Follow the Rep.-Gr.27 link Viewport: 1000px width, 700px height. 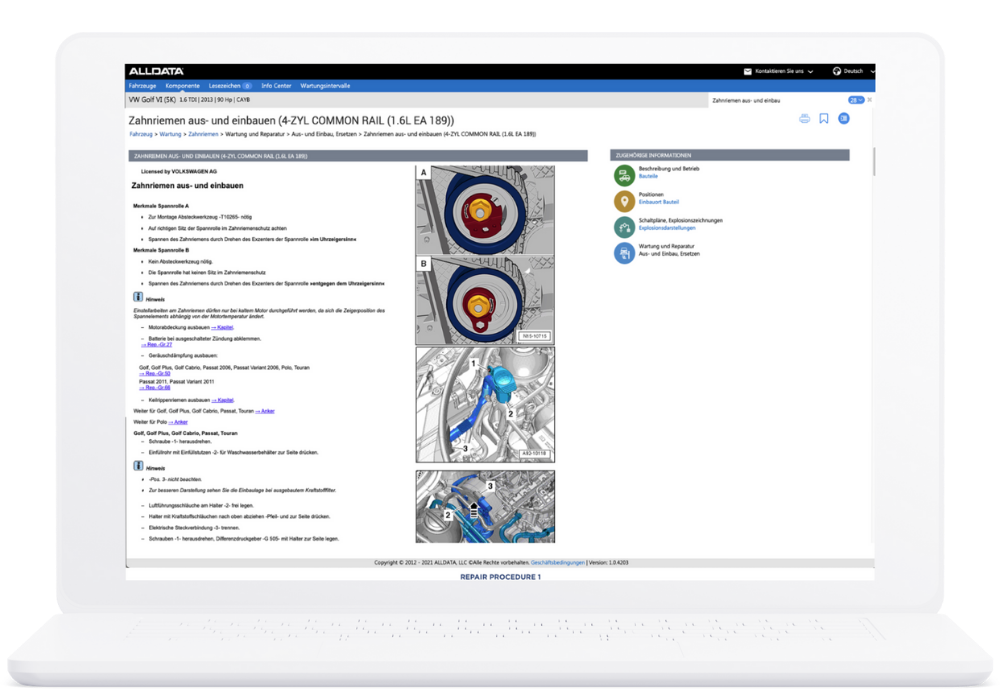pos(156,345)
